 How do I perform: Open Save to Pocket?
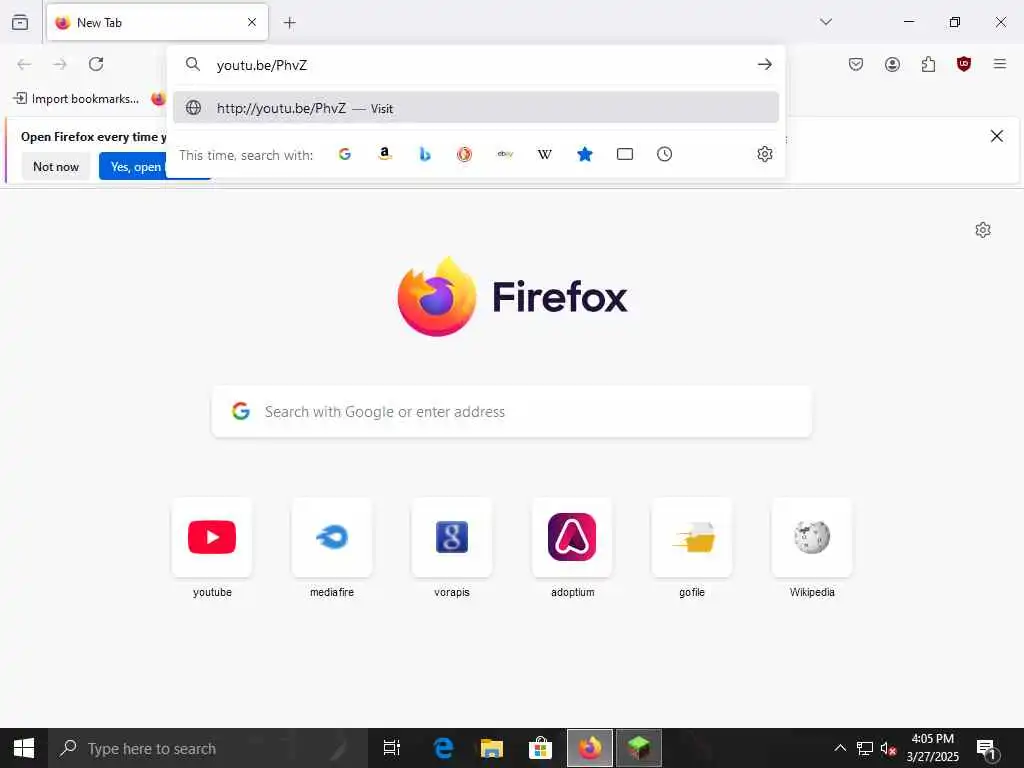pyautogui.click(x=856, y=64)
